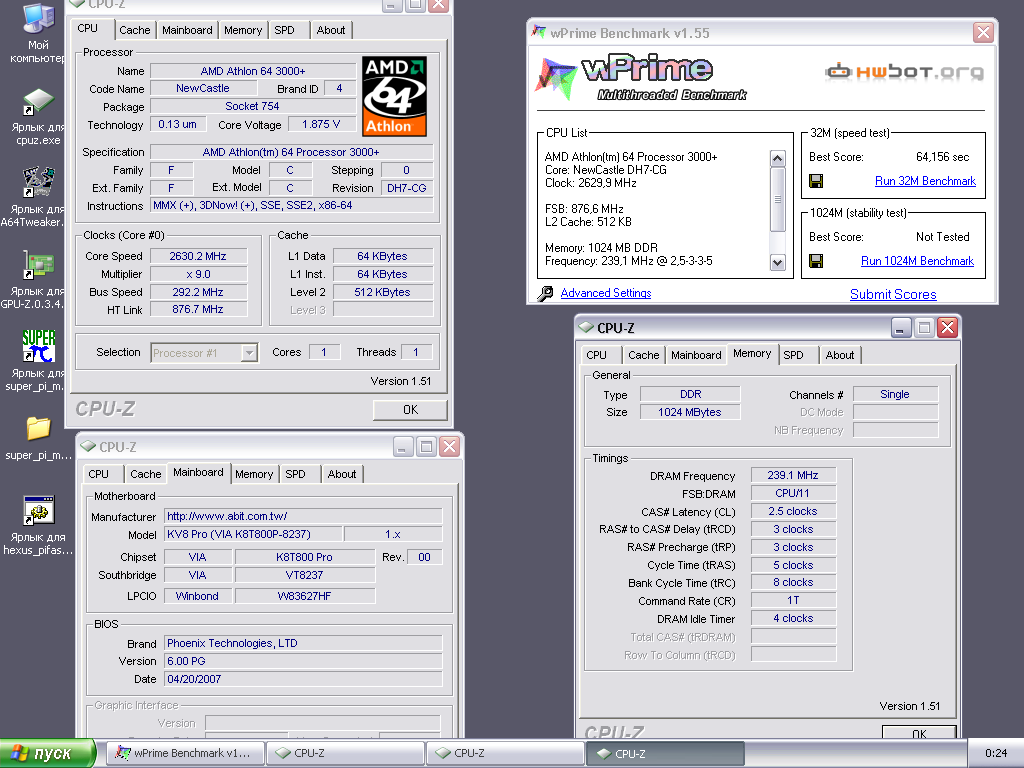Click the CPU-Z Memory window title icon
The image size is (1024, 768).
(586, 327)
